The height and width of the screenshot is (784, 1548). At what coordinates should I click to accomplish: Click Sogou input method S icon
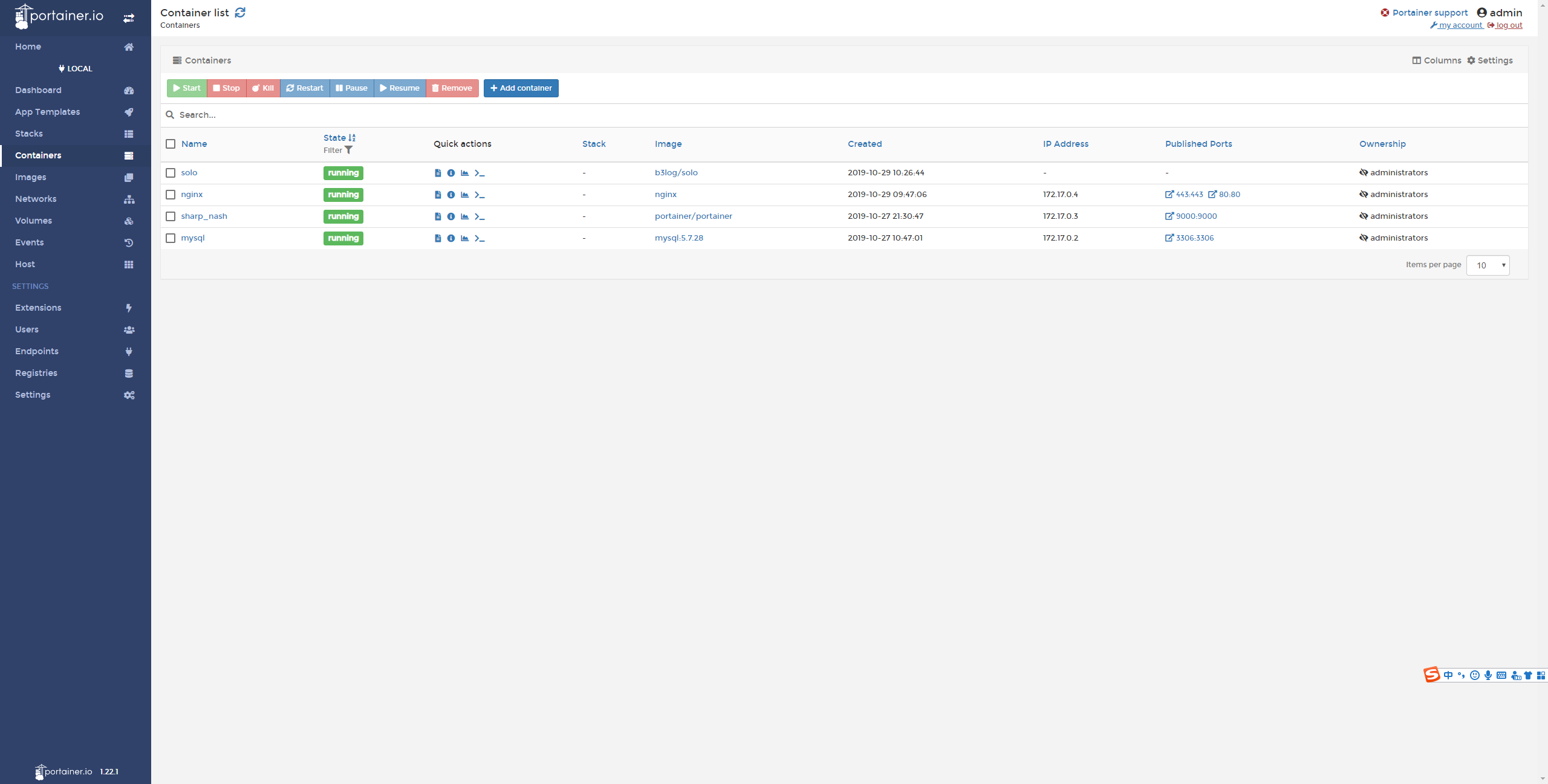1431,675
